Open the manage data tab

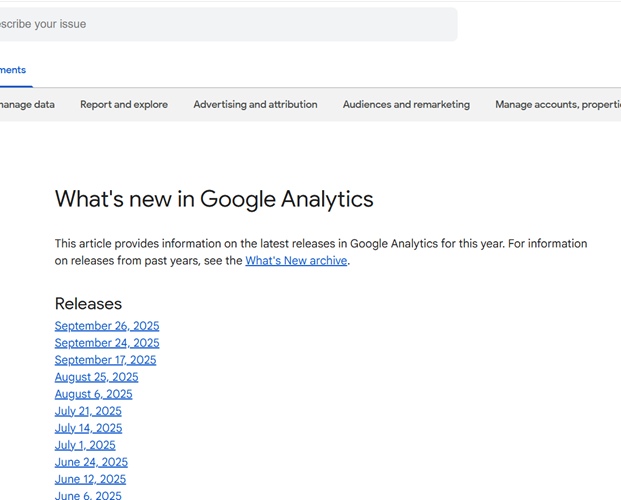27,105
